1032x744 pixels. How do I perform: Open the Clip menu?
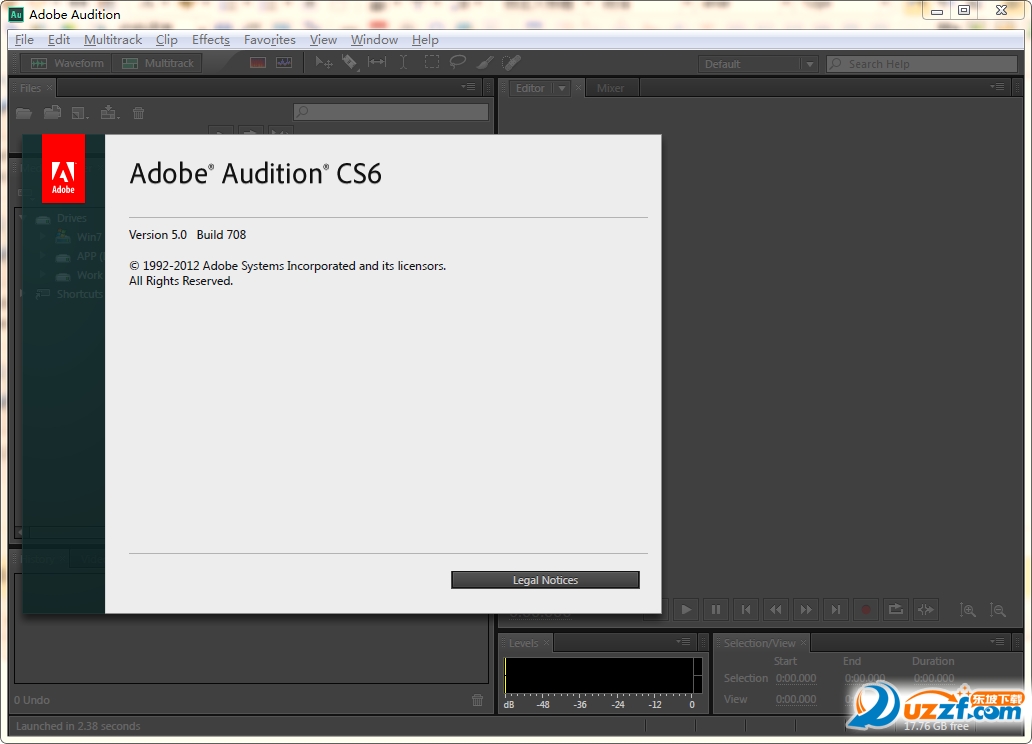pos(167,40)
